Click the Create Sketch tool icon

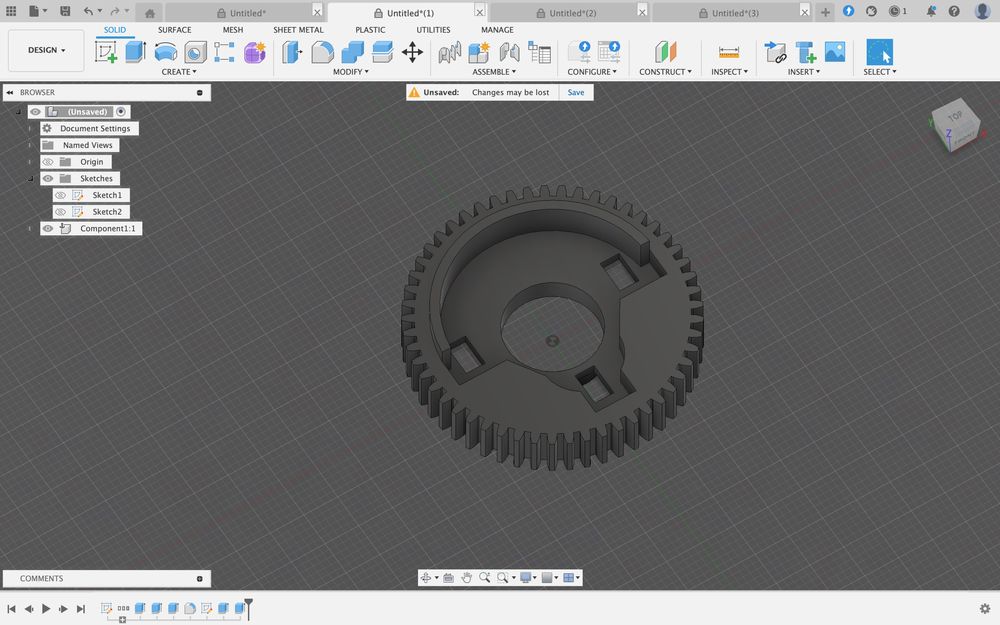(106, 52)
